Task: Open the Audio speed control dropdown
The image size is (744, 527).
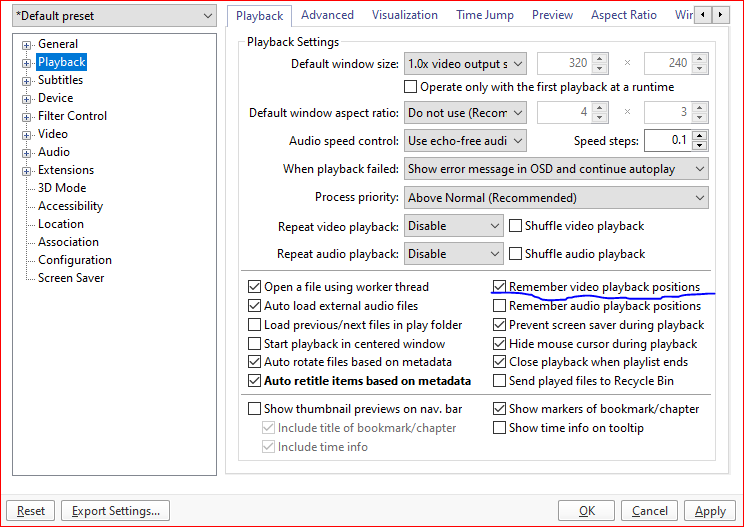Action: (465, 141)
